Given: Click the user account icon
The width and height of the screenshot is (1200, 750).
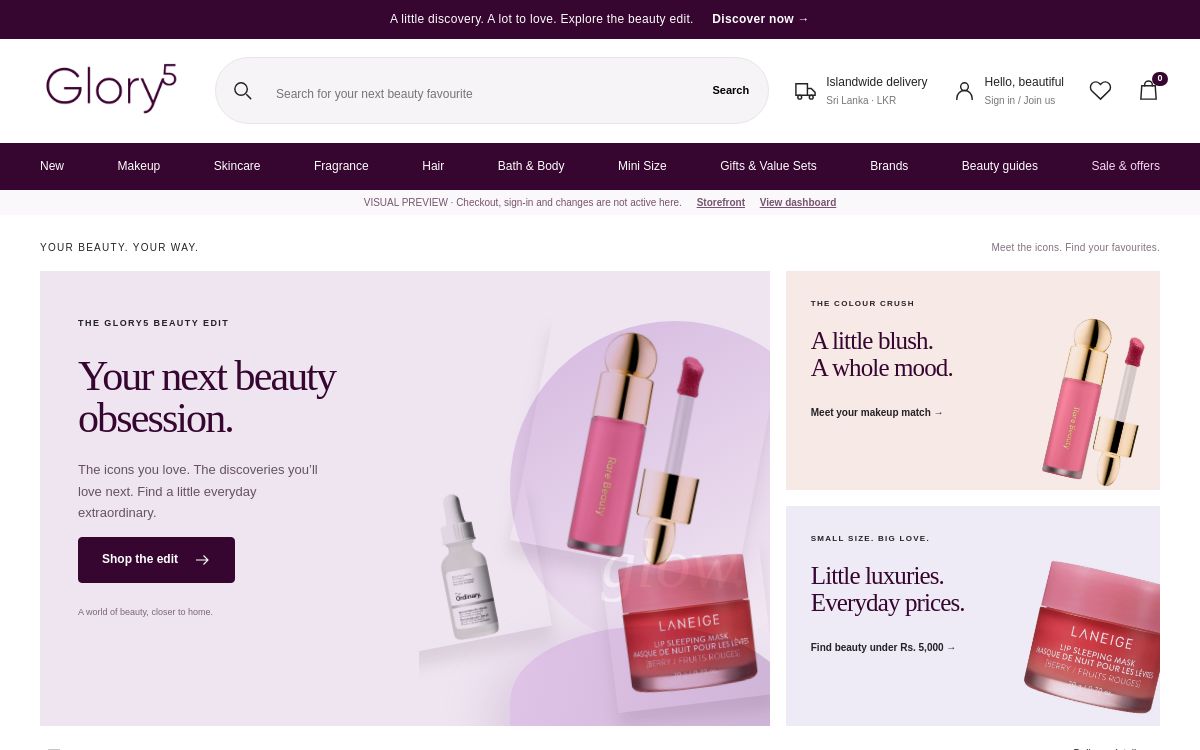Looking at the screenshot, I should (x=964, y=91).
